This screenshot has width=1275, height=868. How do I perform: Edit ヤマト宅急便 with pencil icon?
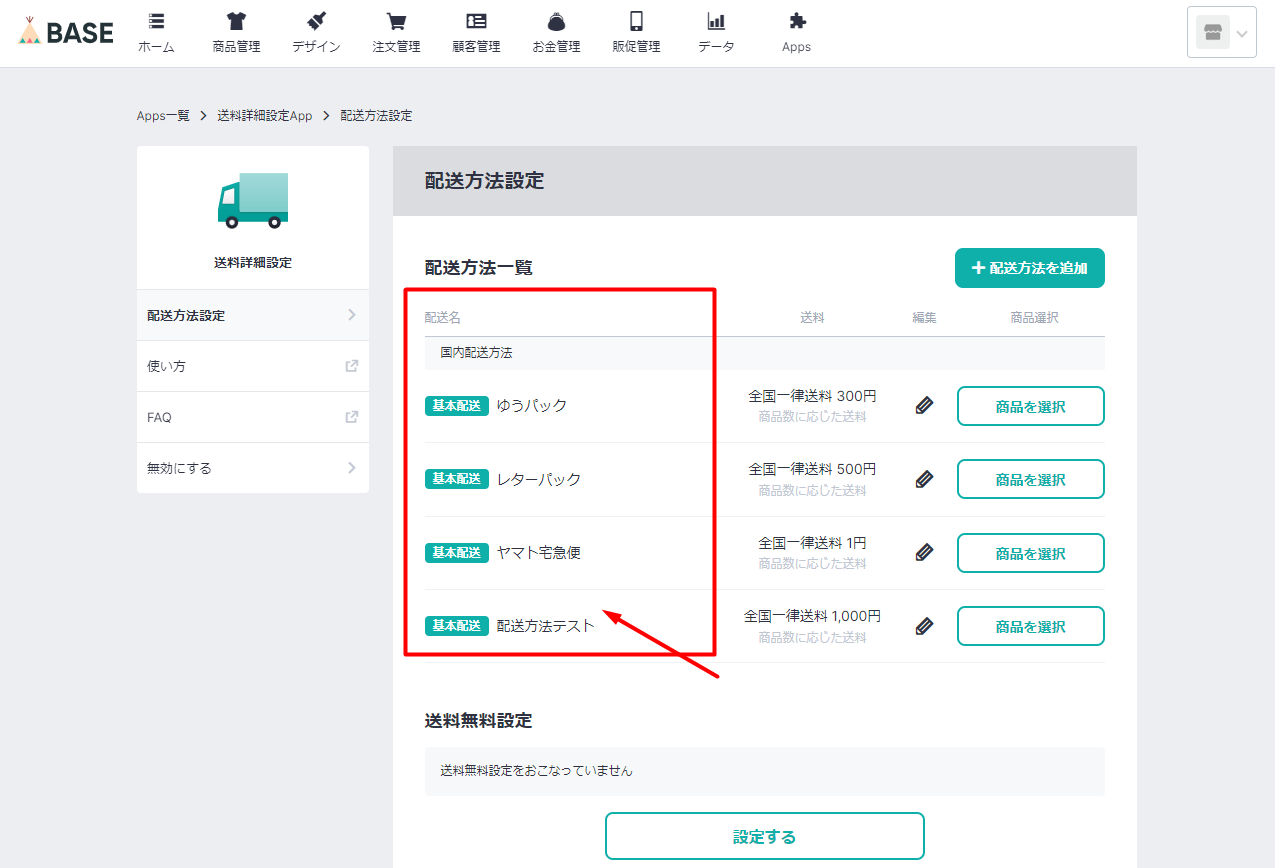(x=924, y=552)
